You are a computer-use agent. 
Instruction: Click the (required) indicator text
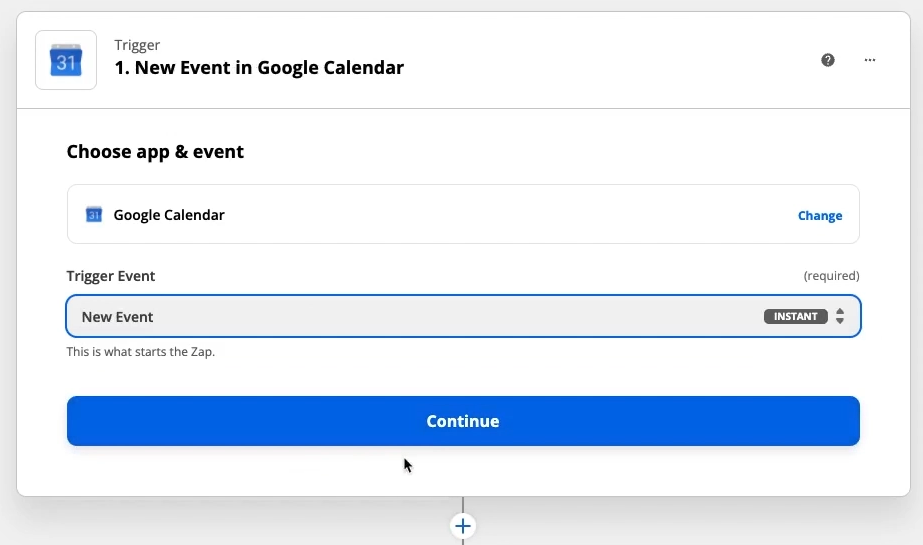[831, 276]
